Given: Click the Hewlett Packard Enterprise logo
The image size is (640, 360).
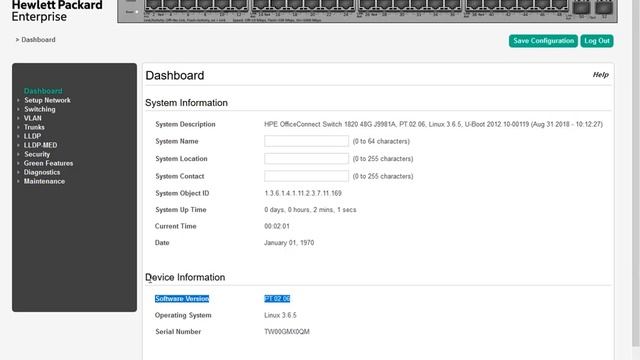Looking at the screenshot, I should 57,11.
